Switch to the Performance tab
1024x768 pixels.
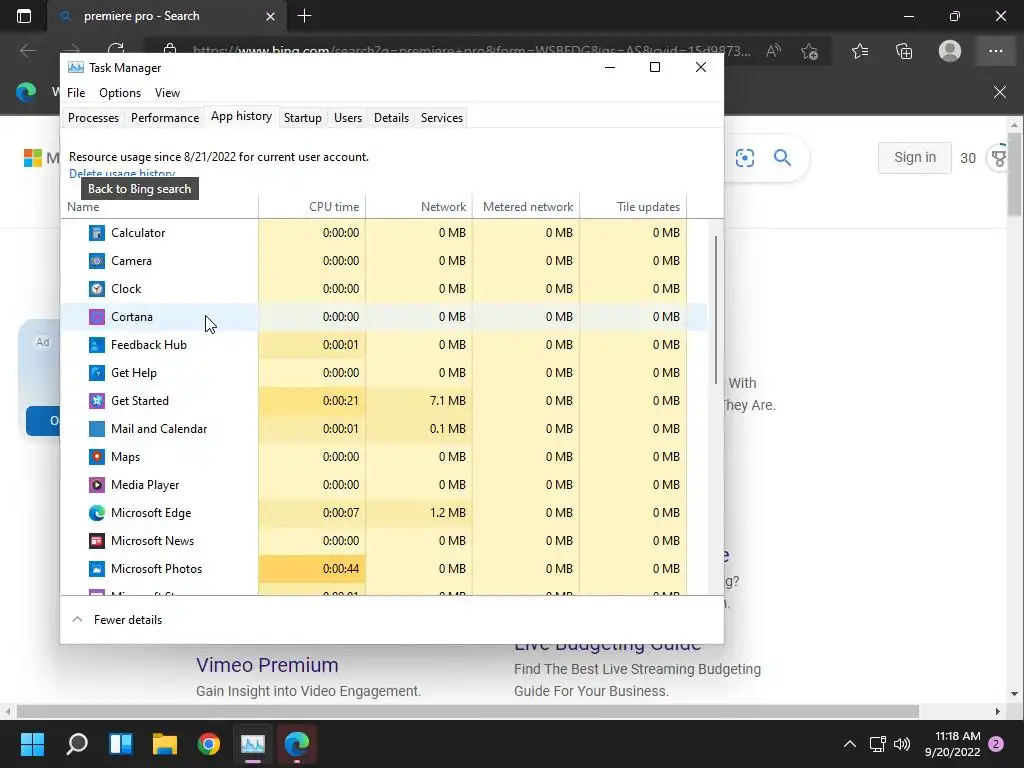coord(165,118)
